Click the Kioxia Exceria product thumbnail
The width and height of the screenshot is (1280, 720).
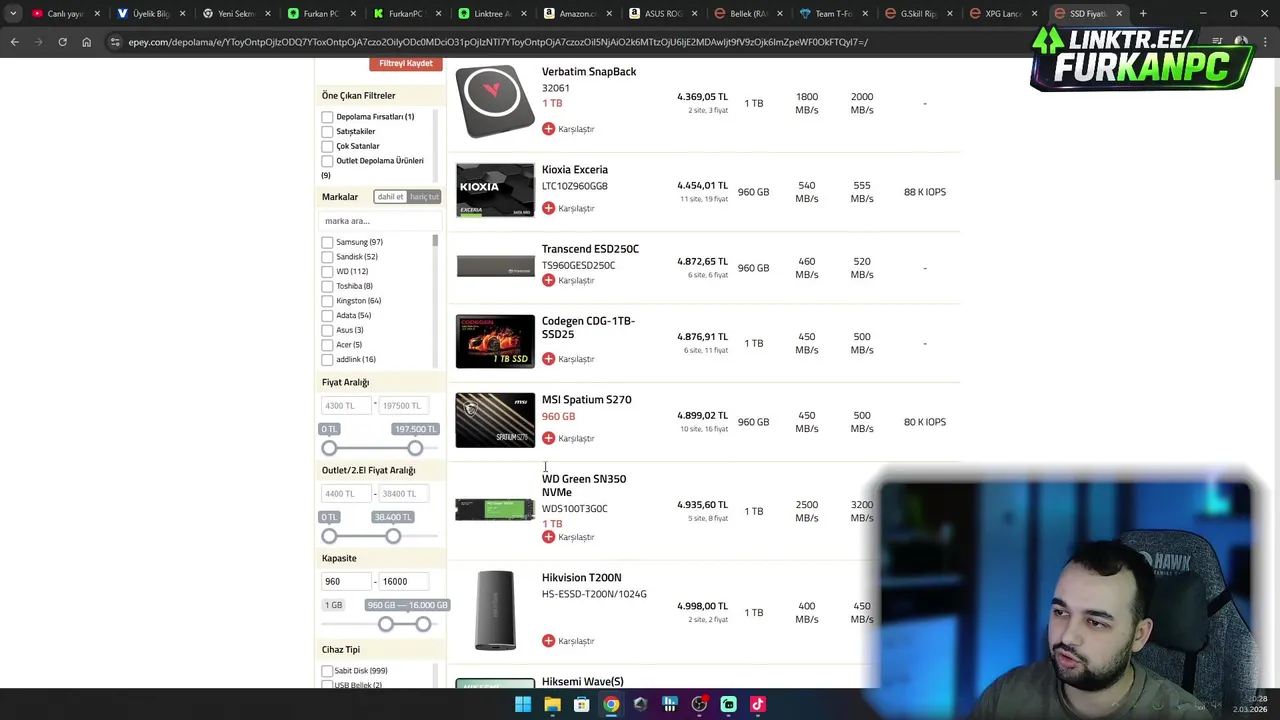point(495,190)
